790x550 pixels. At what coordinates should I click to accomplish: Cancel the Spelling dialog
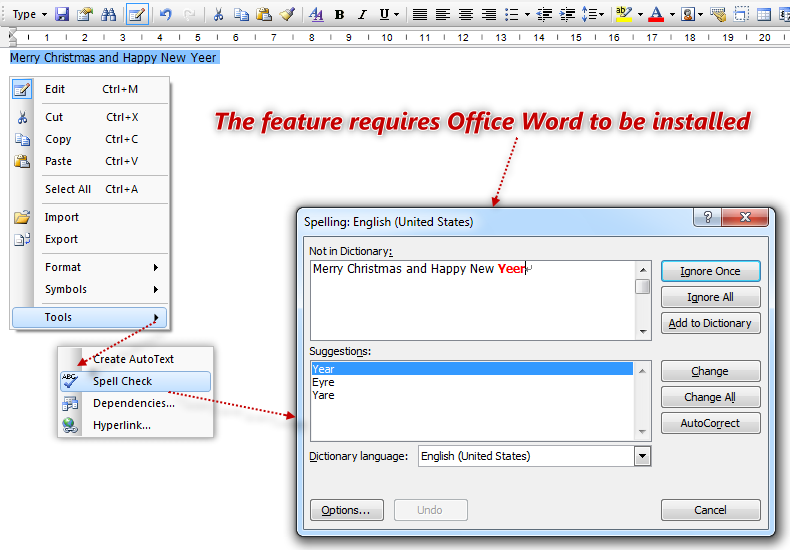coord(710,510)
